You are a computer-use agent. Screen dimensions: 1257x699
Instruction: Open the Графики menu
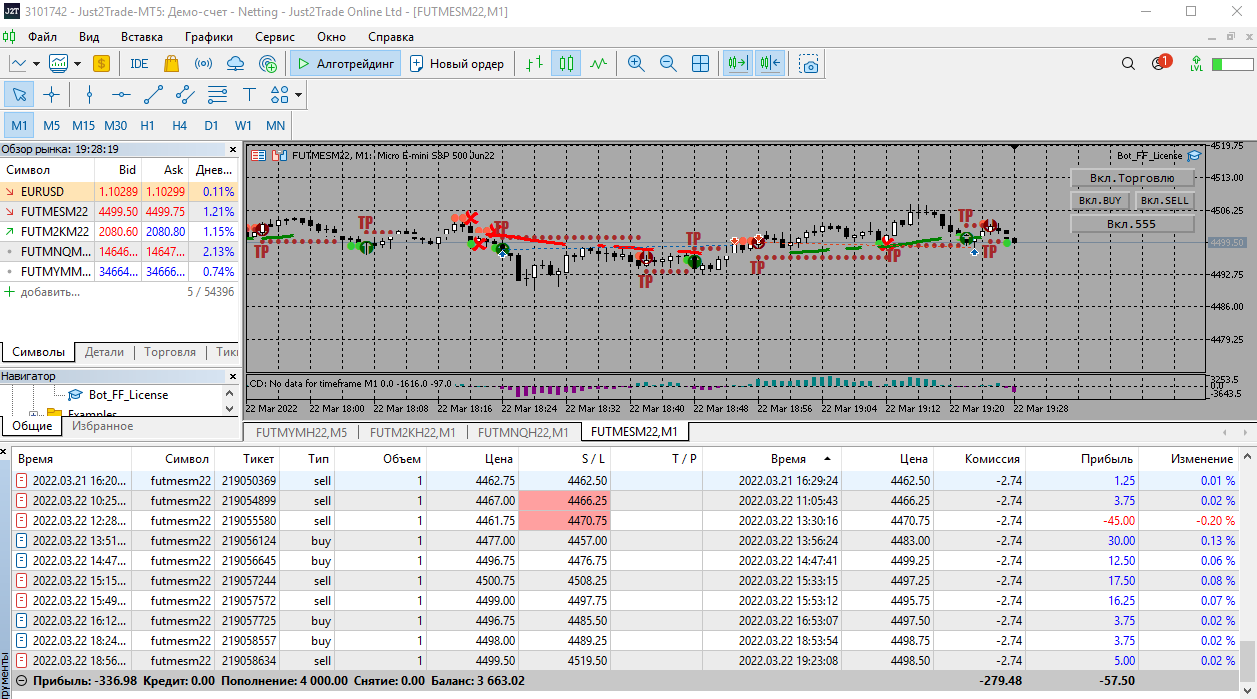pos(208,37)
